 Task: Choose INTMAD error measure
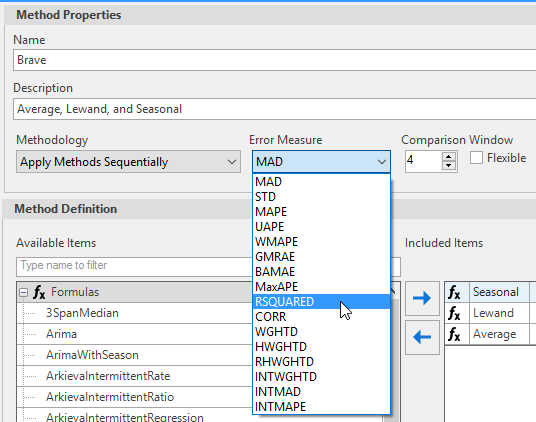coord(321,392)
